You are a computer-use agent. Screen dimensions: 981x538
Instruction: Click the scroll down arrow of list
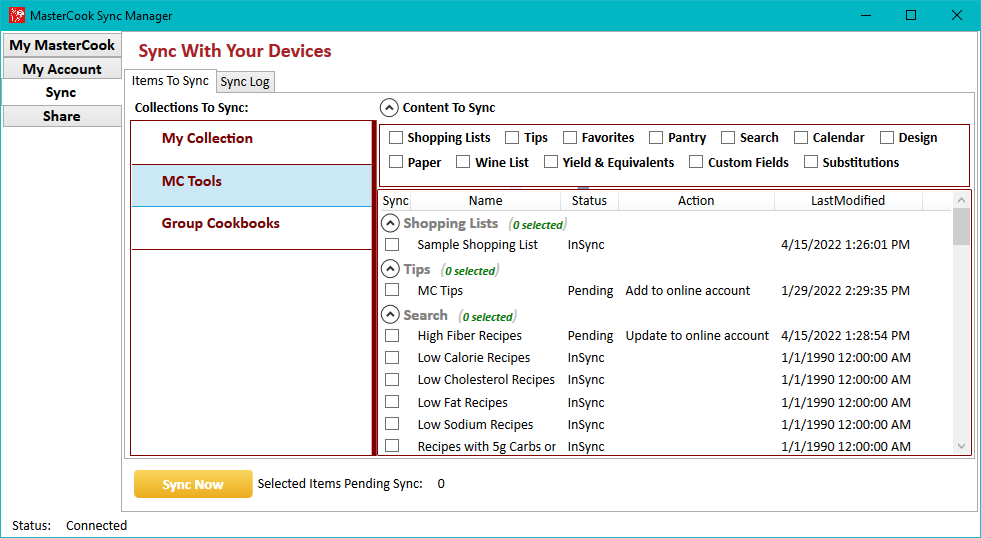[962, 446]
